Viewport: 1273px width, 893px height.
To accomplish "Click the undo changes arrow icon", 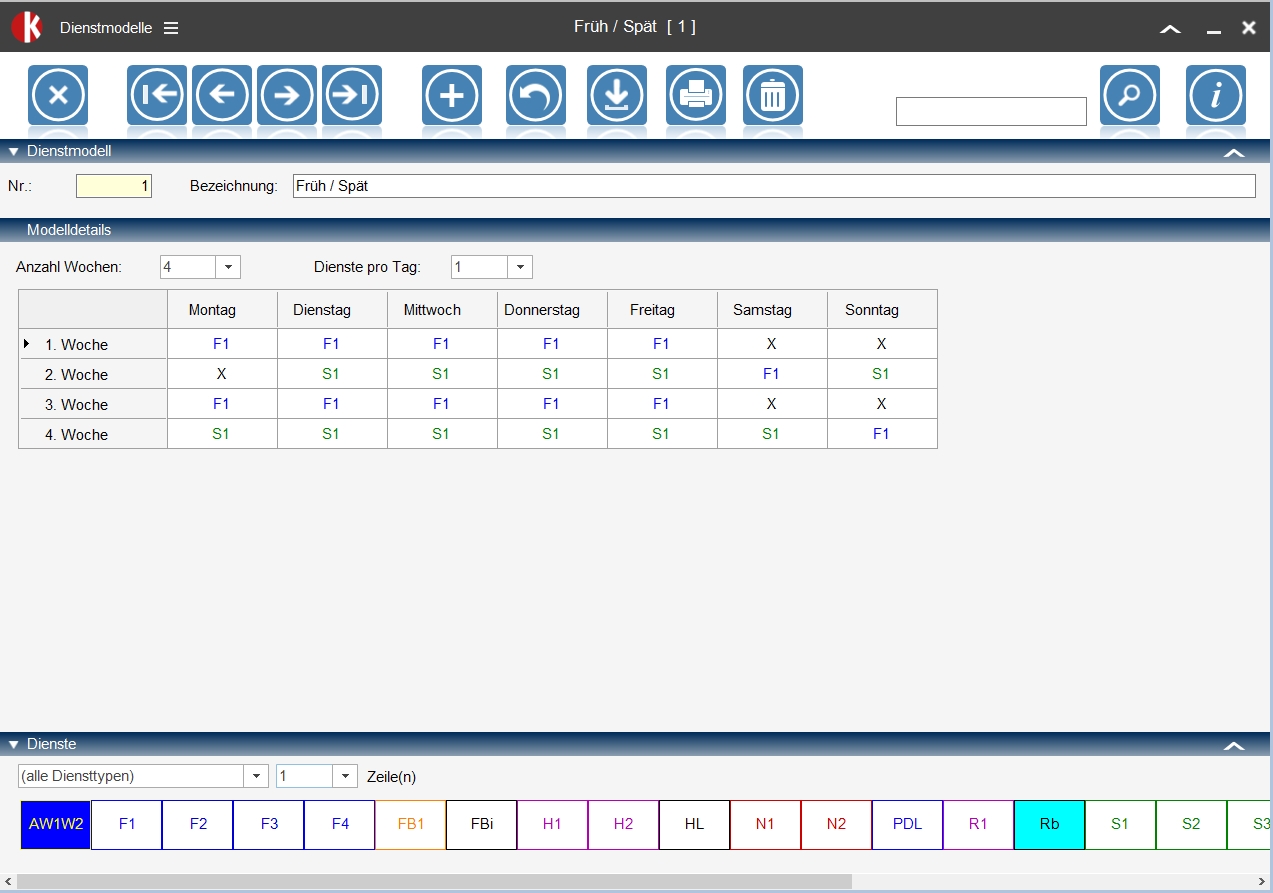I will pos(536,96).
